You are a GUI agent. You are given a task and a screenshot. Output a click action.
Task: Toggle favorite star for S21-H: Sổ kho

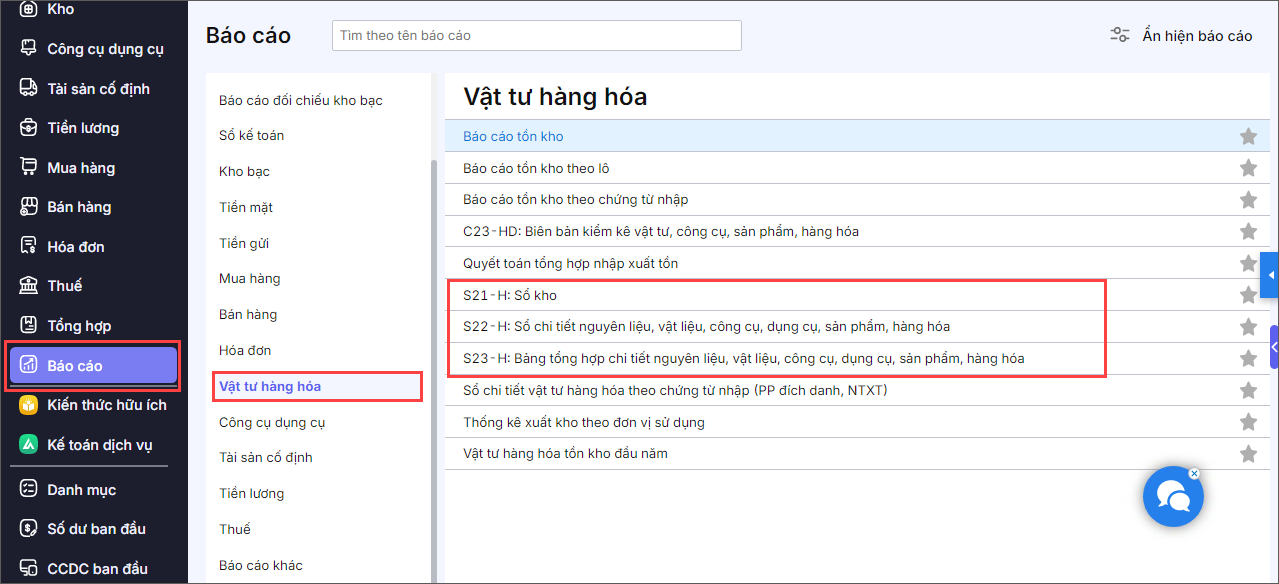[x=1248, y=295]
